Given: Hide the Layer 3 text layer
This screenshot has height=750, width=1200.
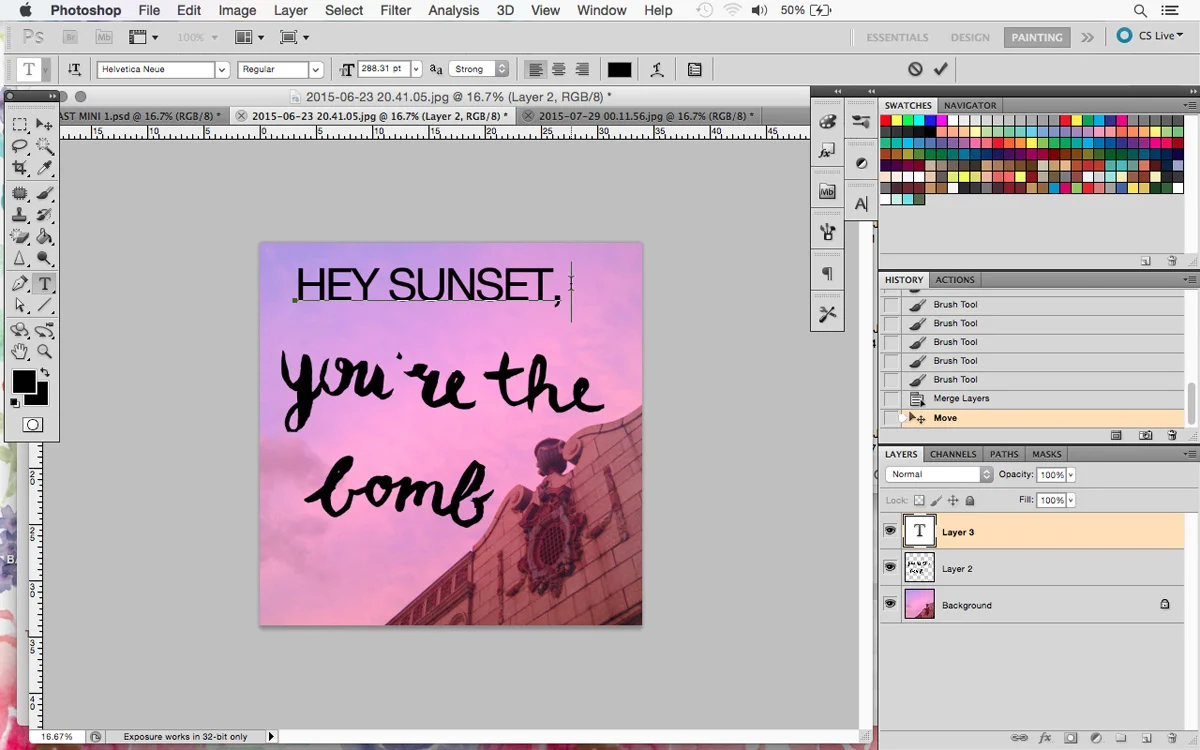Looking at the screenshot, I should pyautogui.click(x=890, y=531).
